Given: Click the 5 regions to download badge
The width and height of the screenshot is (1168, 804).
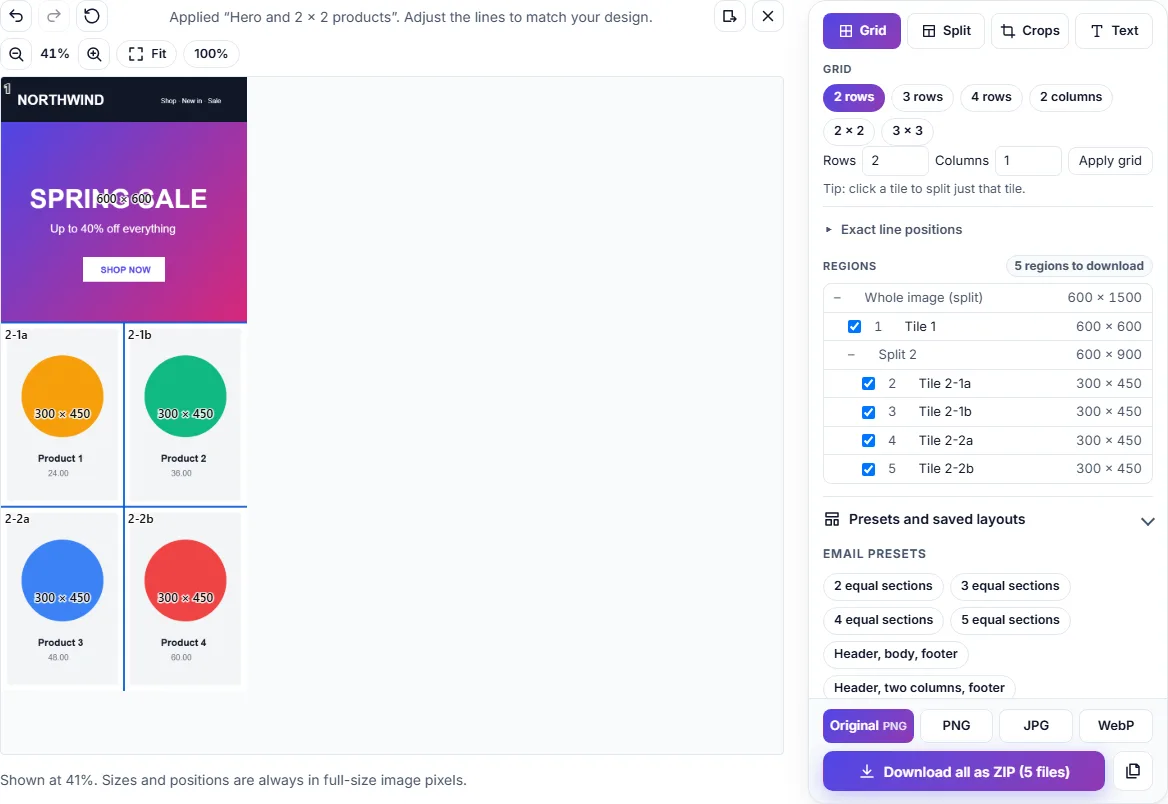Looking at the screenshot, I should 1079,266.
